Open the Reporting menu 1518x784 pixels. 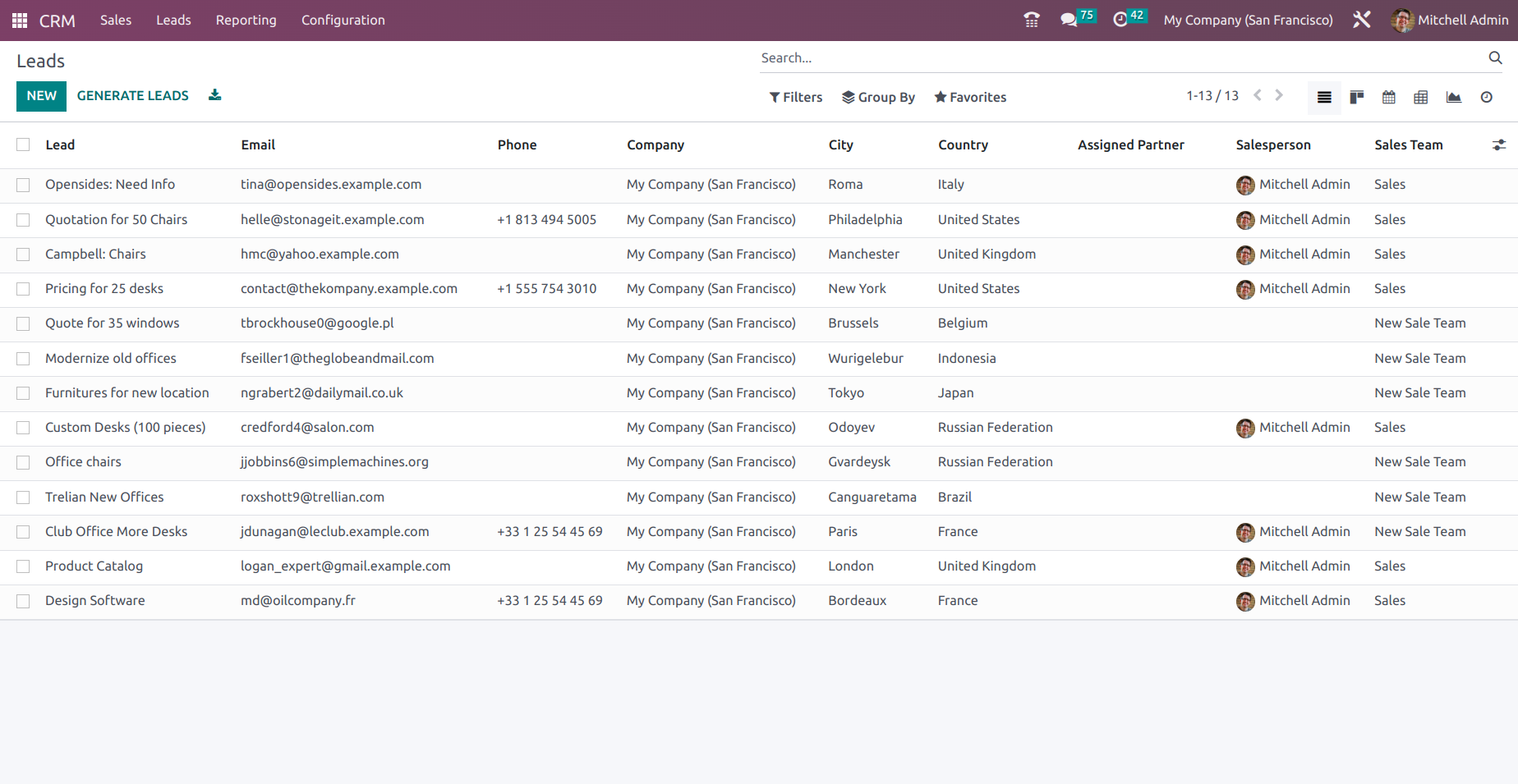coord(246,20)
